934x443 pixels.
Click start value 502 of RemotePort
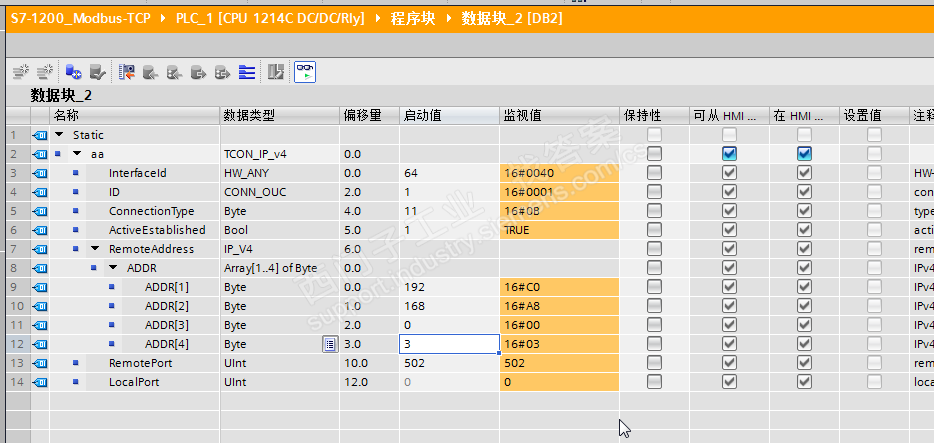449,363
